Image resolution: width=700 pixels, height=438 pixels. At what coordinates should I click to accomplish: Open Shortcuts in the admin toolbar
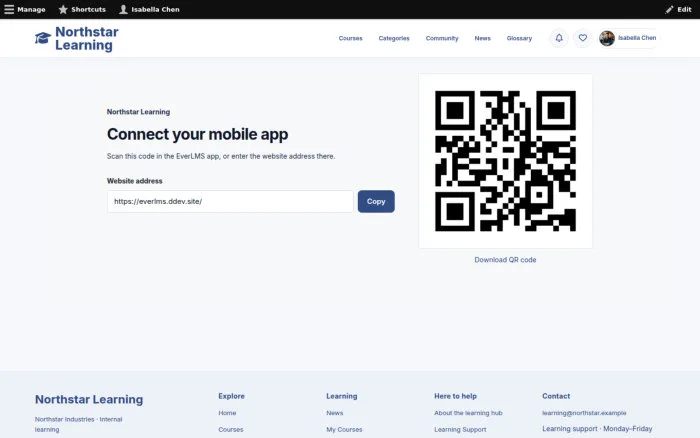coord(82,9)
